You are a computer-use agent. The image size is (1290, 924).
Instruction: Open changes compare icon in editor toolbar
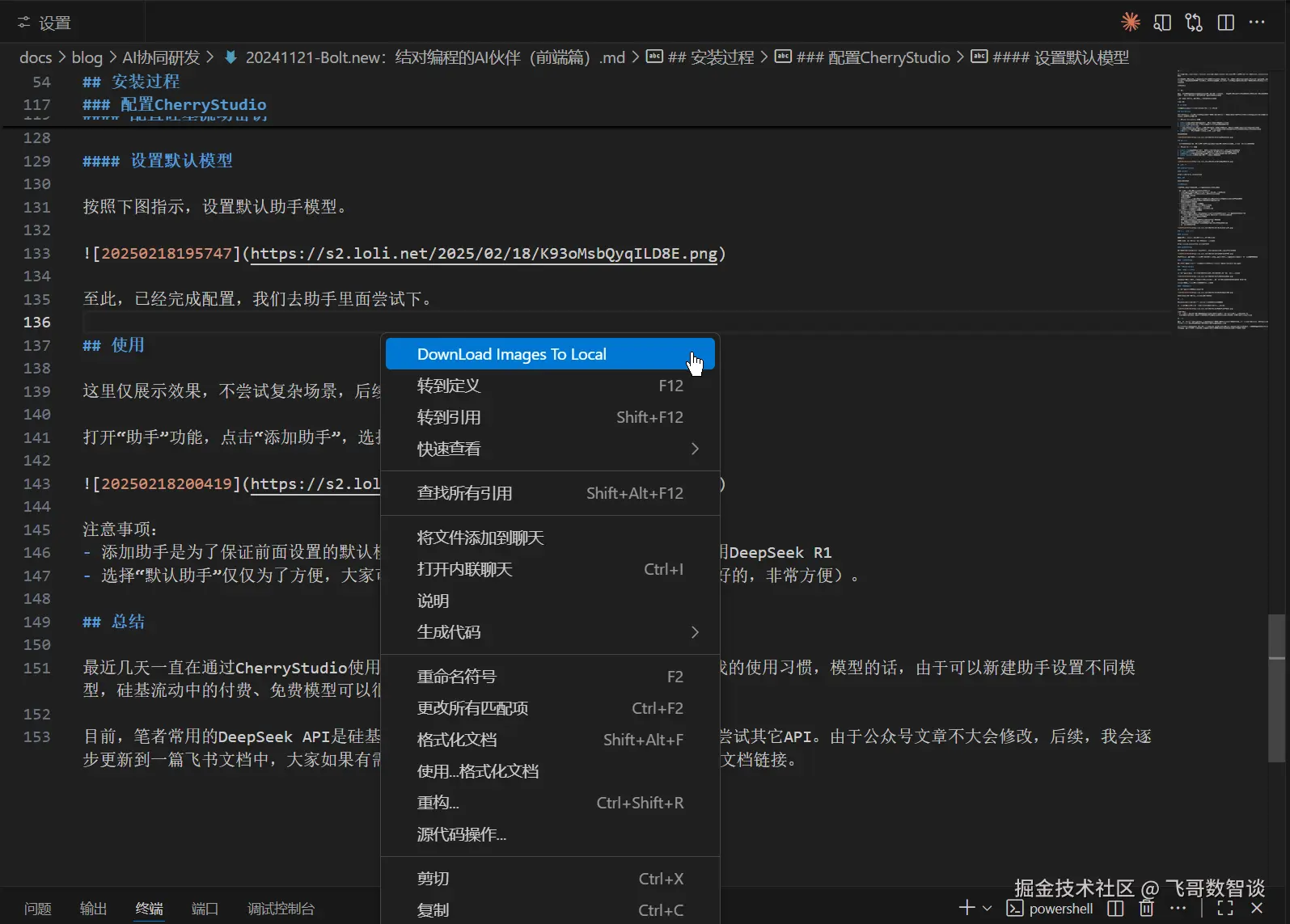coord(1194,23)
